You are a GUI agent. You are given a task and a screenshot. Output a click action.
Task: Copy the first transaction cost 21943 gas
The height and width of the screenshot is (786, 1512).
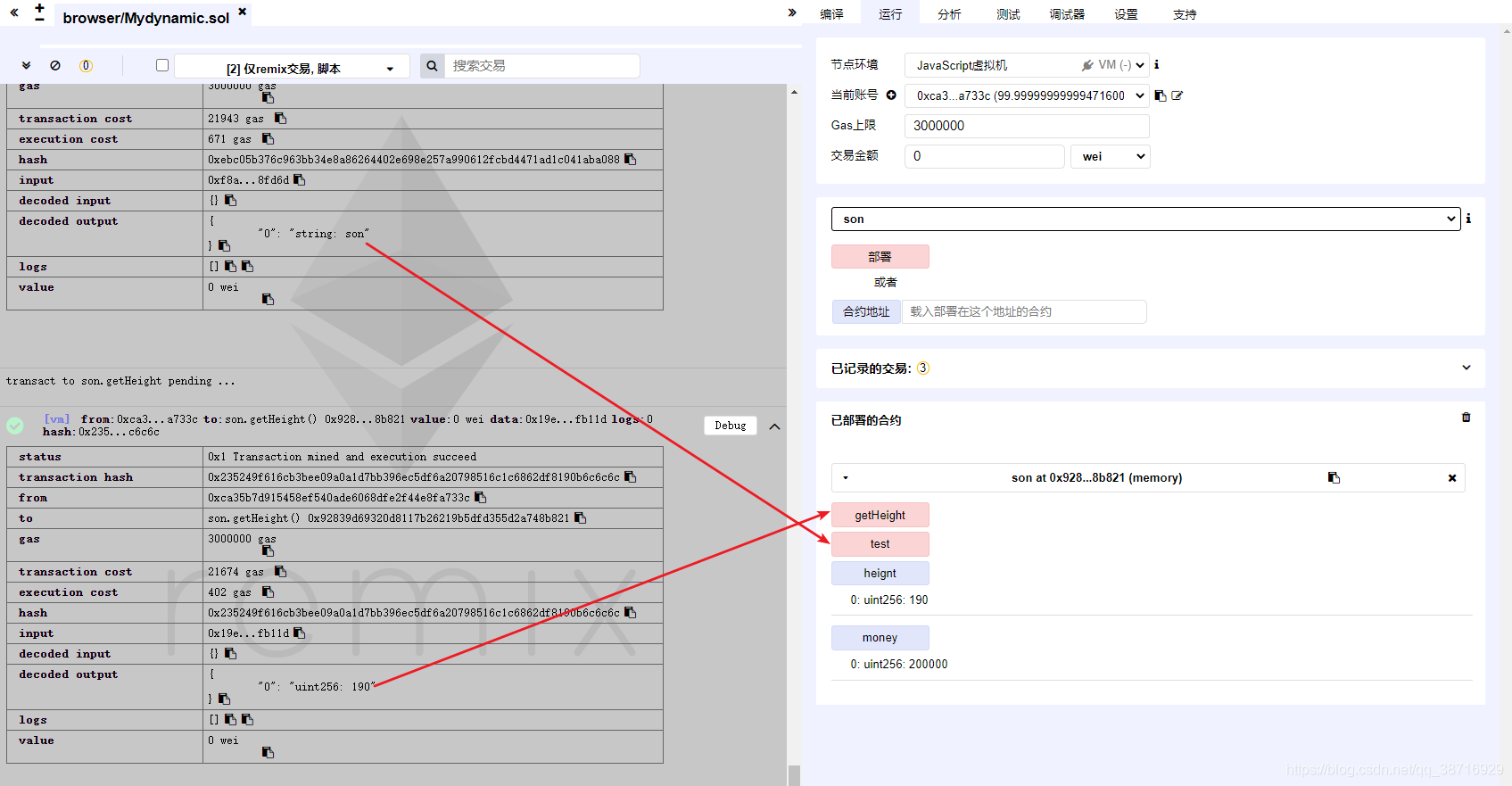pos(280,118)
